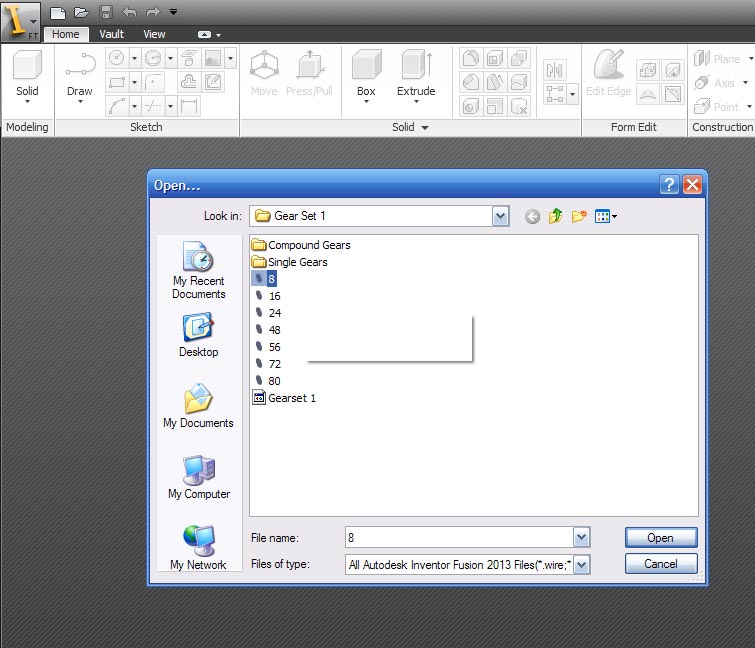Click the ribbon display toggle icon after View
Viewport: 755px width, 648px height.
coord(205,35)
